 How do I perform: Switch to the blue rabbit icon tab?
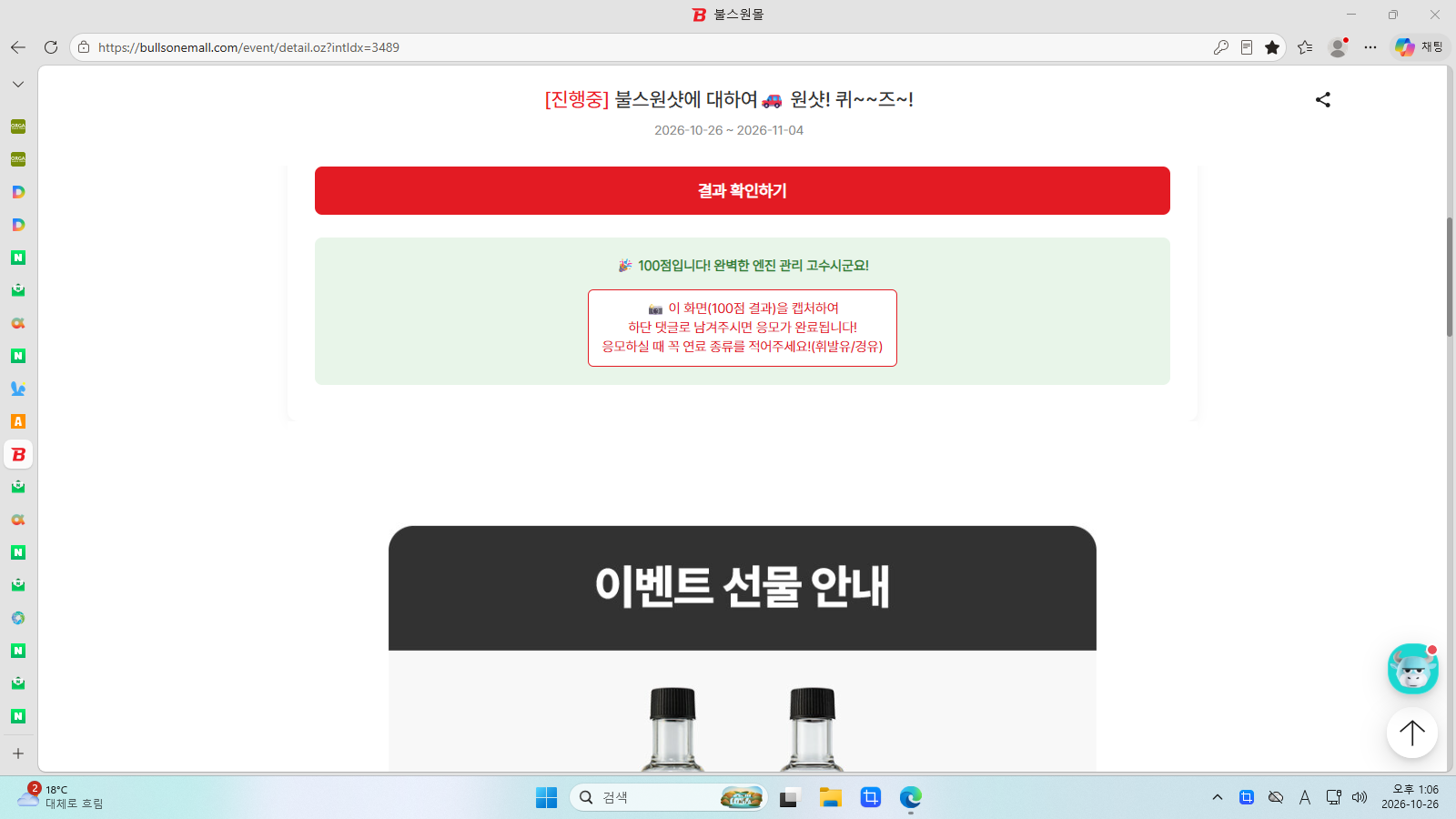(x=18, y=389)
